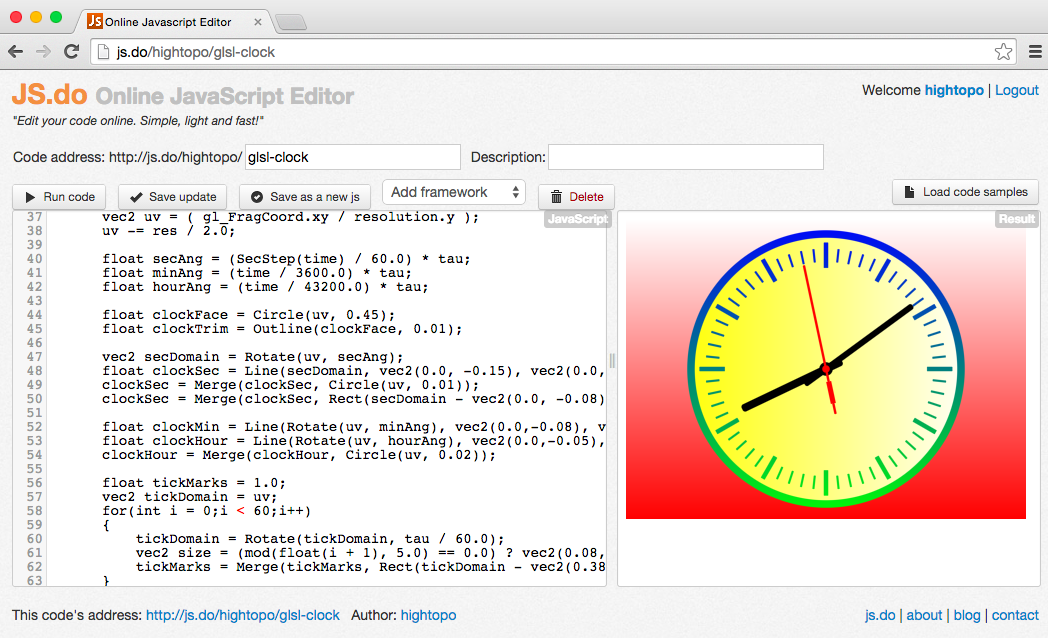This screenshot has width=1048, height=638.
Task: Open the about footer link
Action: 924,615
